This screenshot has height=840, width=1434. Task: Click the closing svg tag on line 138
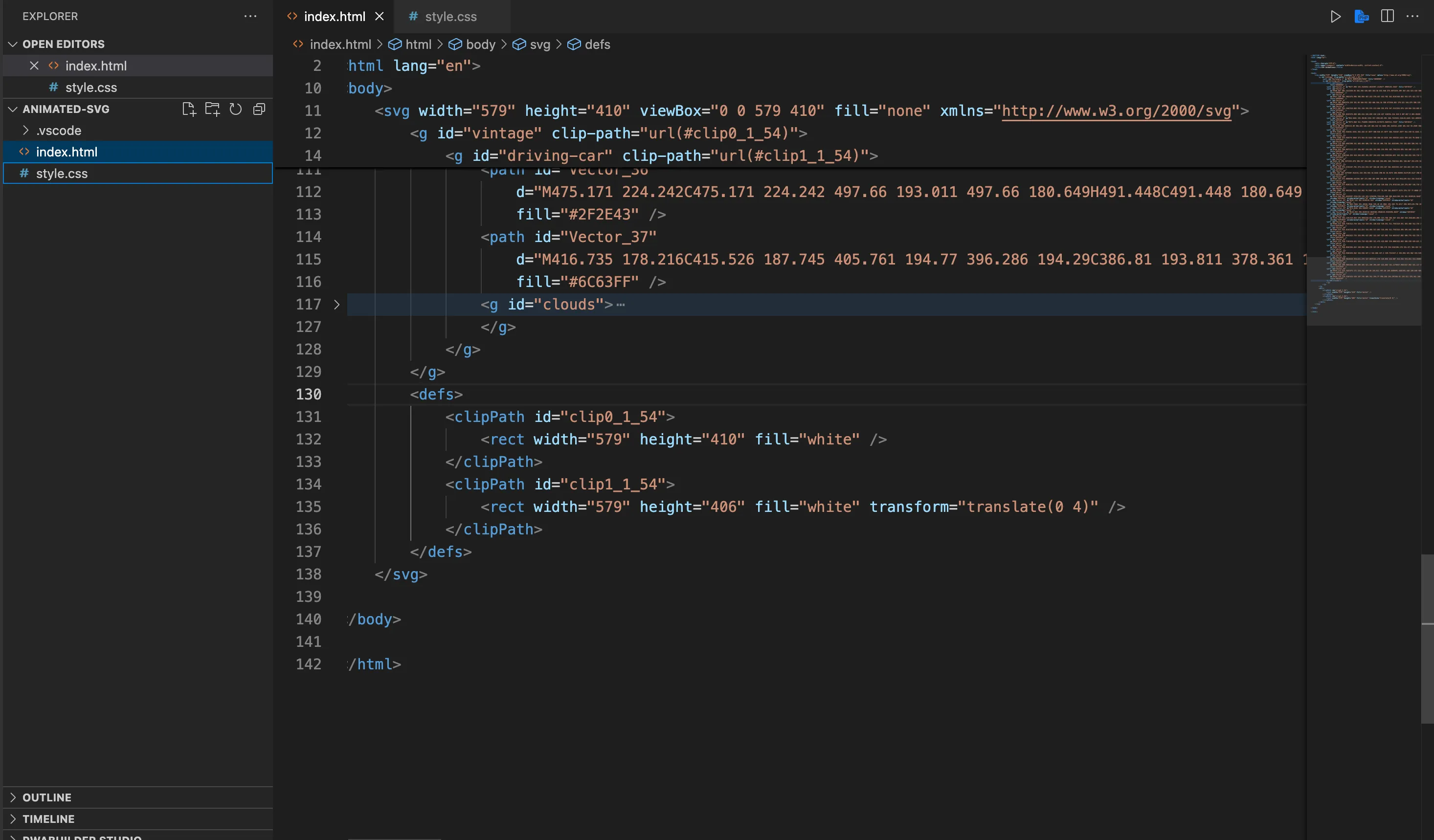[x=401, y=574]
